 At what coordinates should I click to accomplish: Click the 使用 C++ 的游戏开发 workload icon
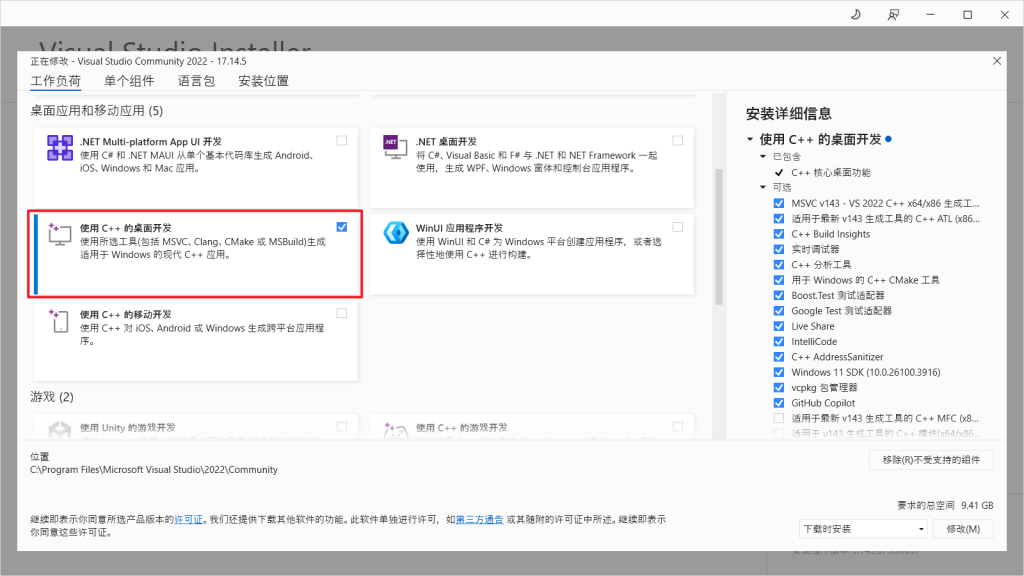click(x=395, y=430)
